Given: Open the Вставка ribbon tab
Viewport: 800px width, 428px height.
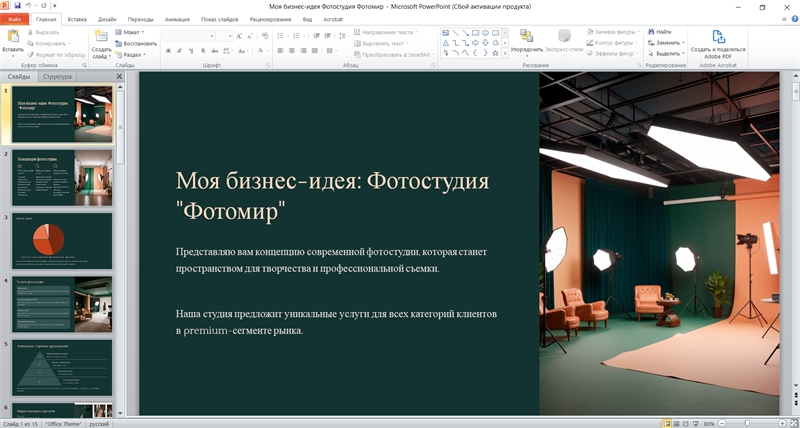Looking at the screenshot, I should 77,19.
